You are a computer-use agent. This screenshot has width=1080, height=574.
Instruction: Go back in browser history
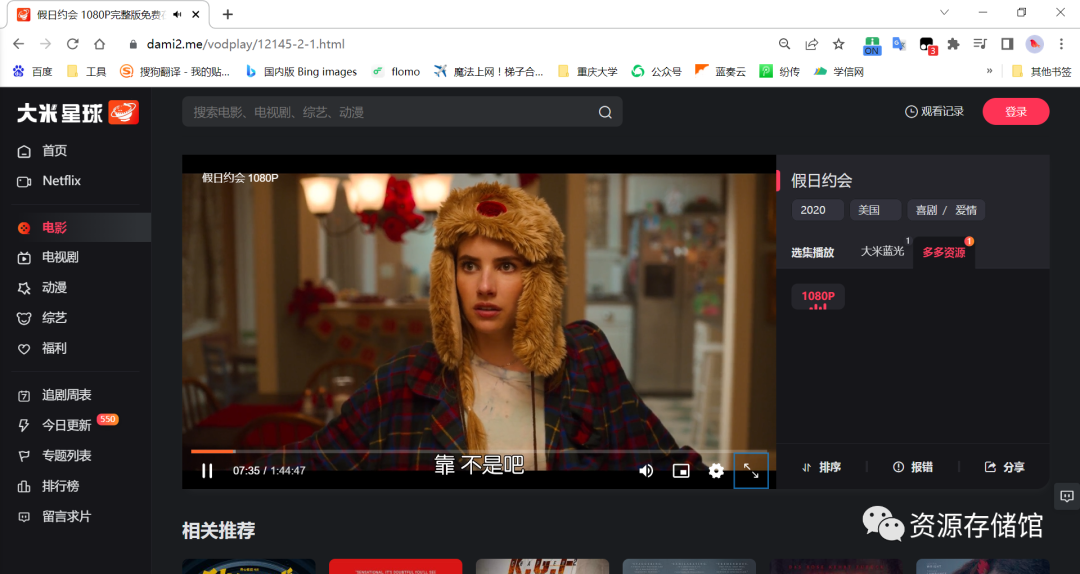19,44
